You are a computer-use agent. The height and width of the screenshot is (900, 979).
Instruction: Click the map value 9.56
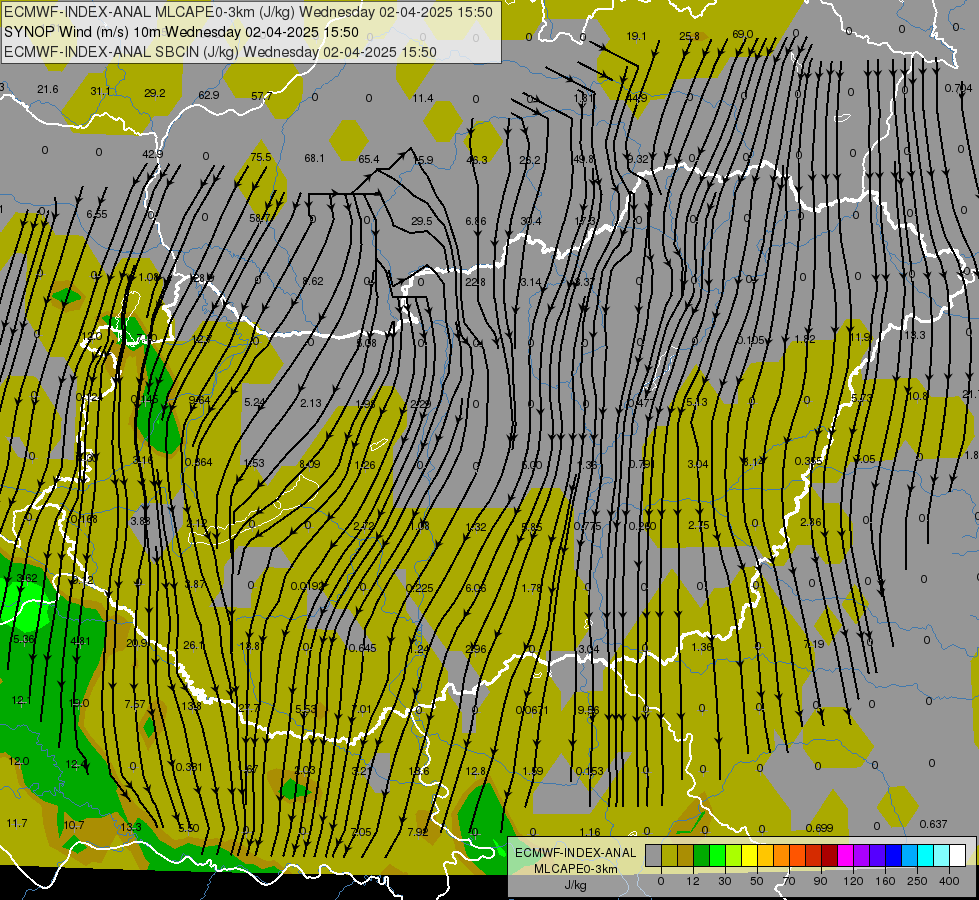click(588, 710)
